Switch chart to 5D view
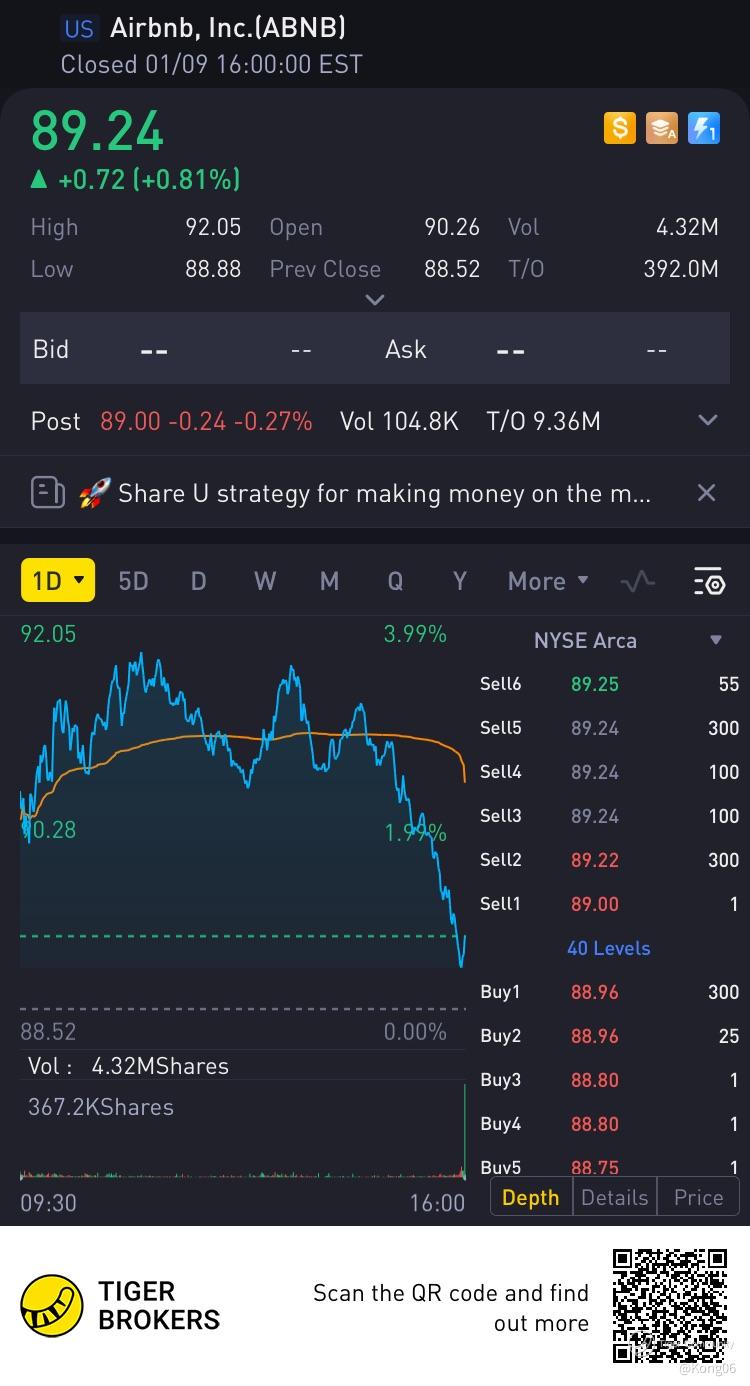750x1386 pixels. coord(133,581)
